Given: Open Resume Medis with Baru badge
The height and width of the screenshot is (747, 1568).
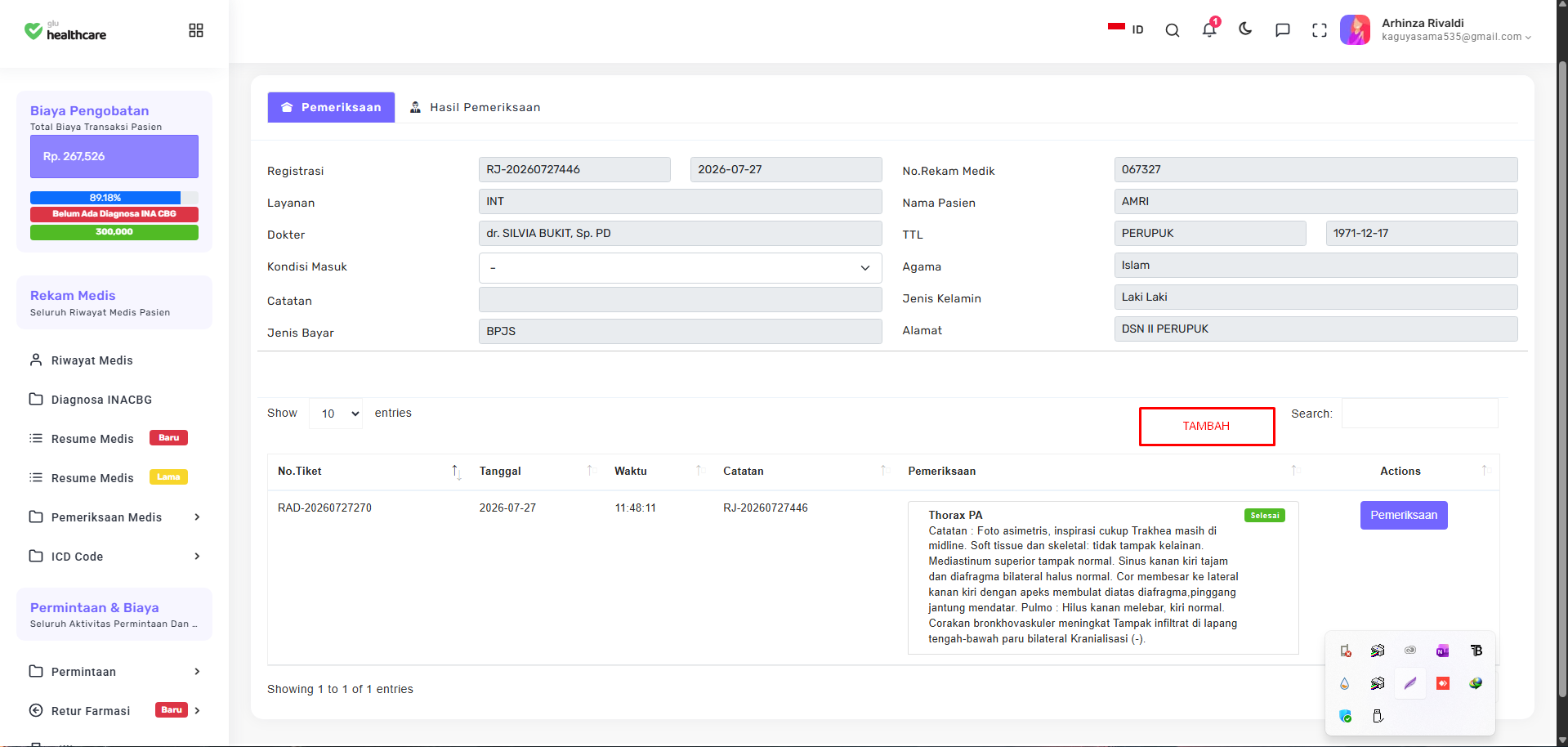Looking at the screenshot, I should click(x=108, y=439).
